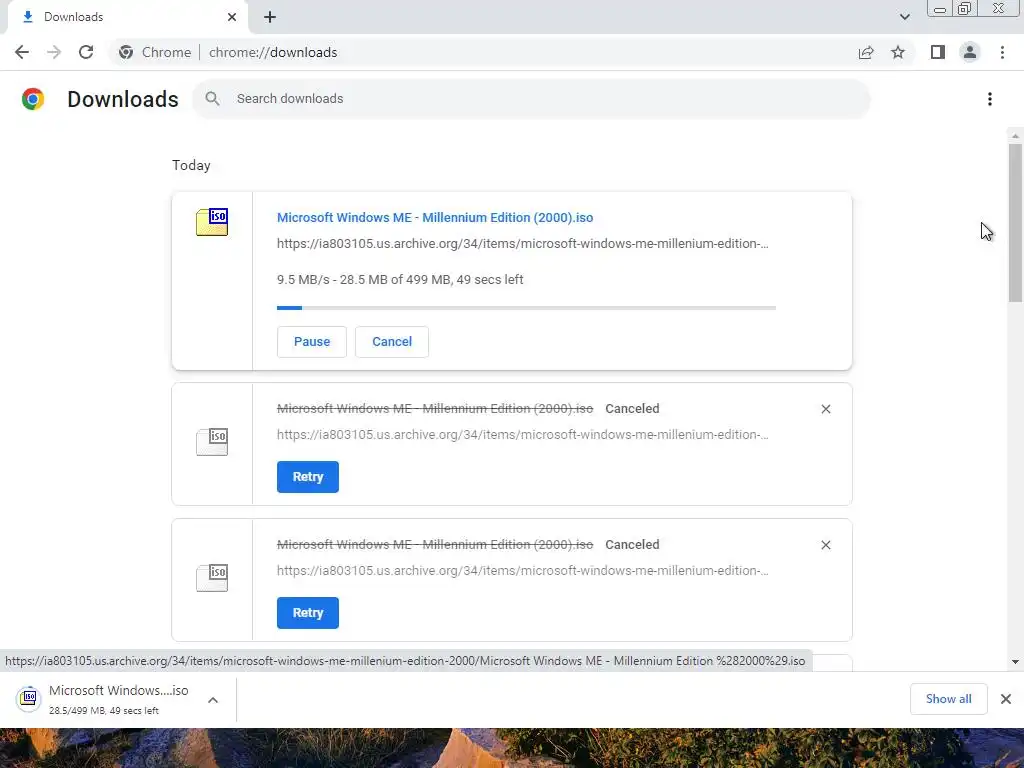Click the forward navigation arrow
The height and width of the screenshot is (768, 1024).
(54, 52)
